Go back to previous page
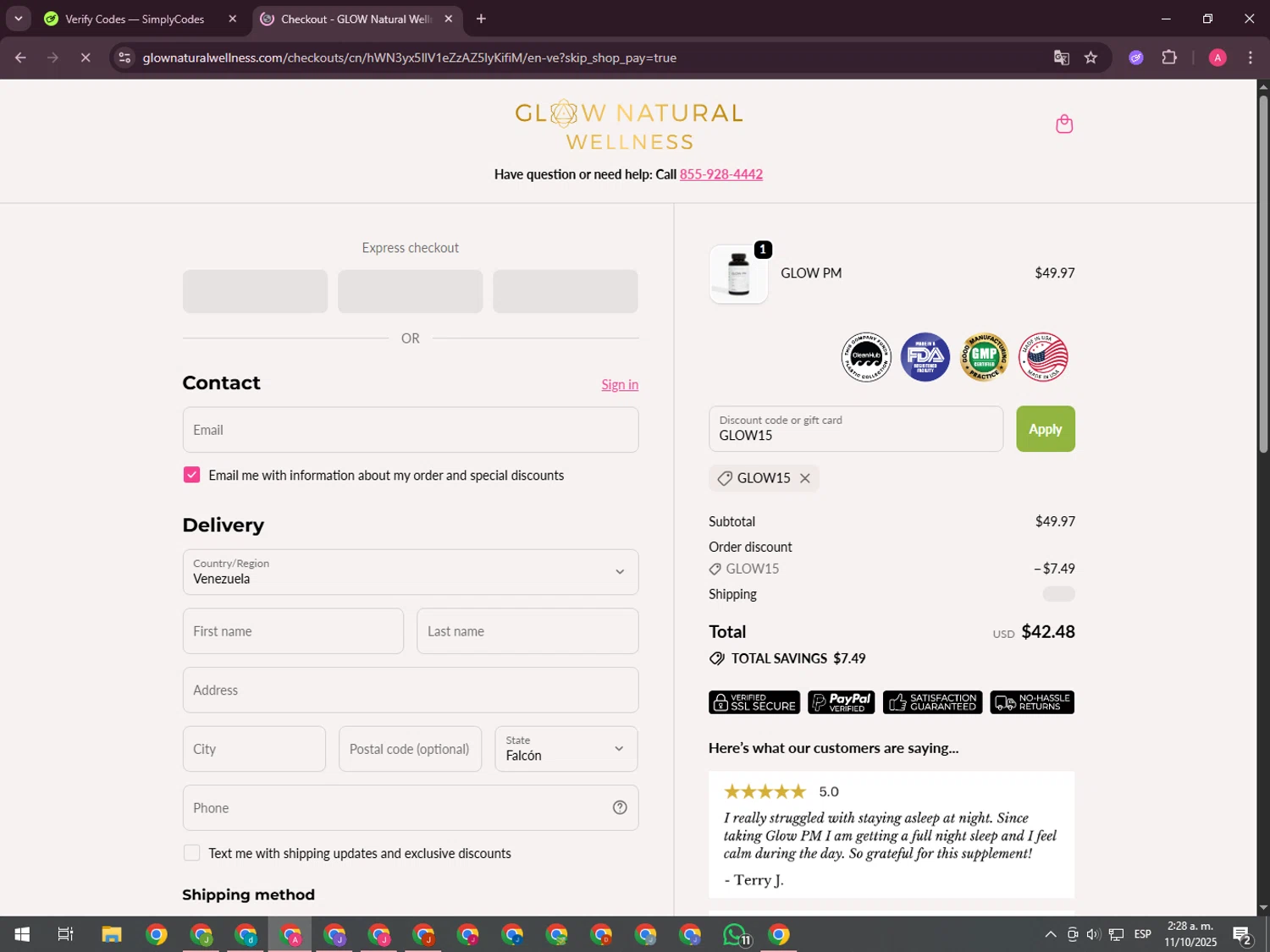1270x952 pixels. click(x=20, y=58)
